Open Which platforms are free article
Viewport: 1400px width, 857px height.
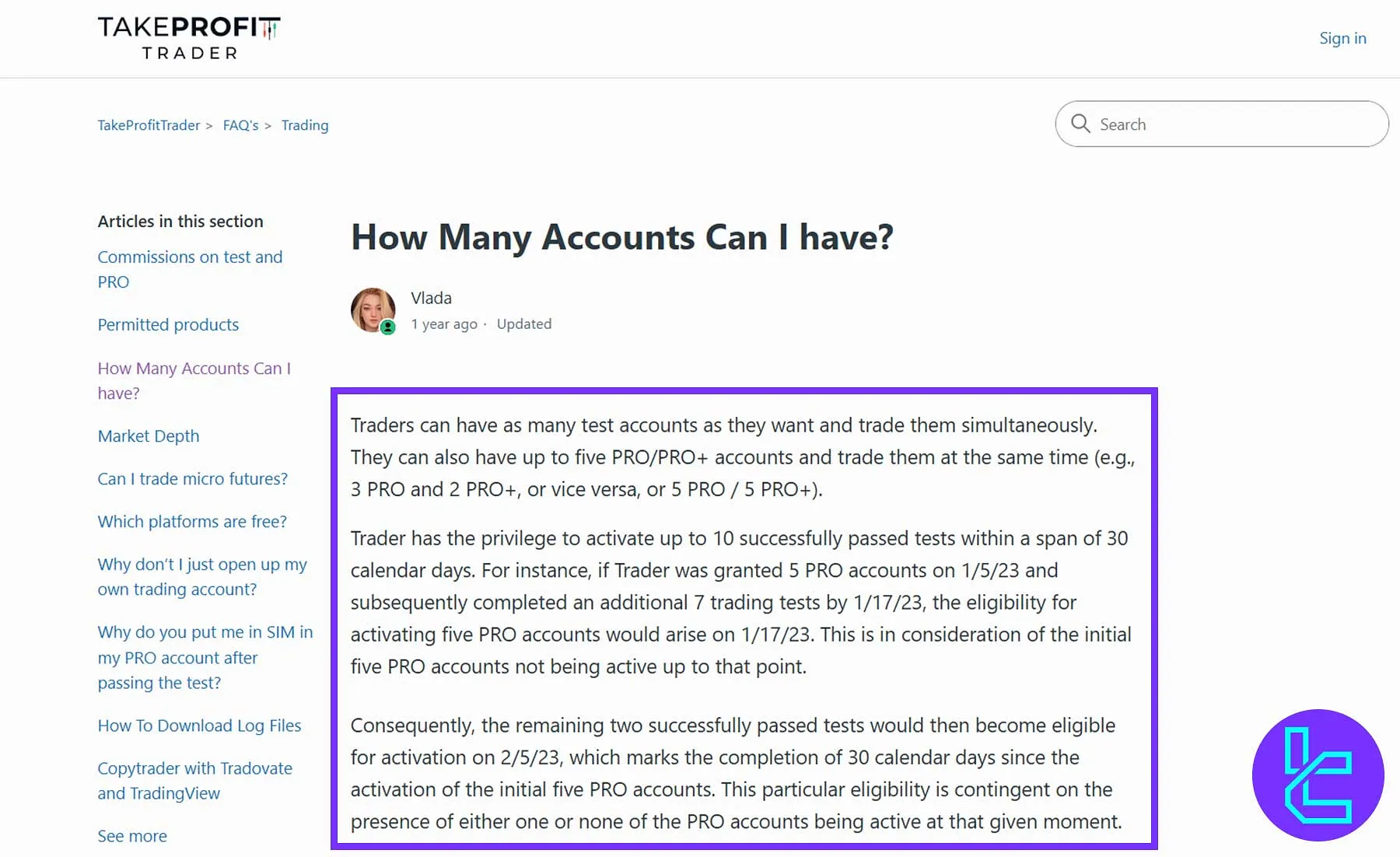192,521
